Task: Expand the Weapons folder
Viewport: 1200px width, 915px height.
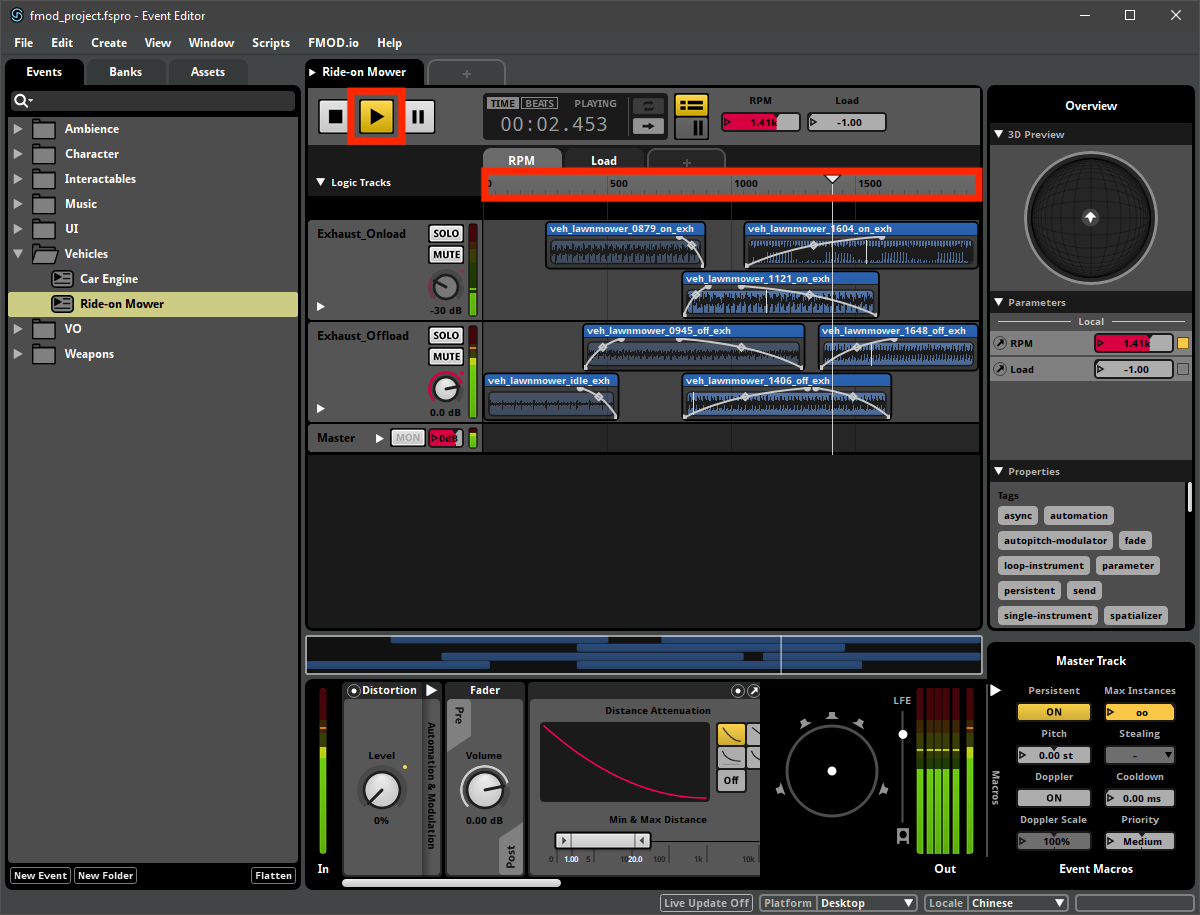Action: 17,354
